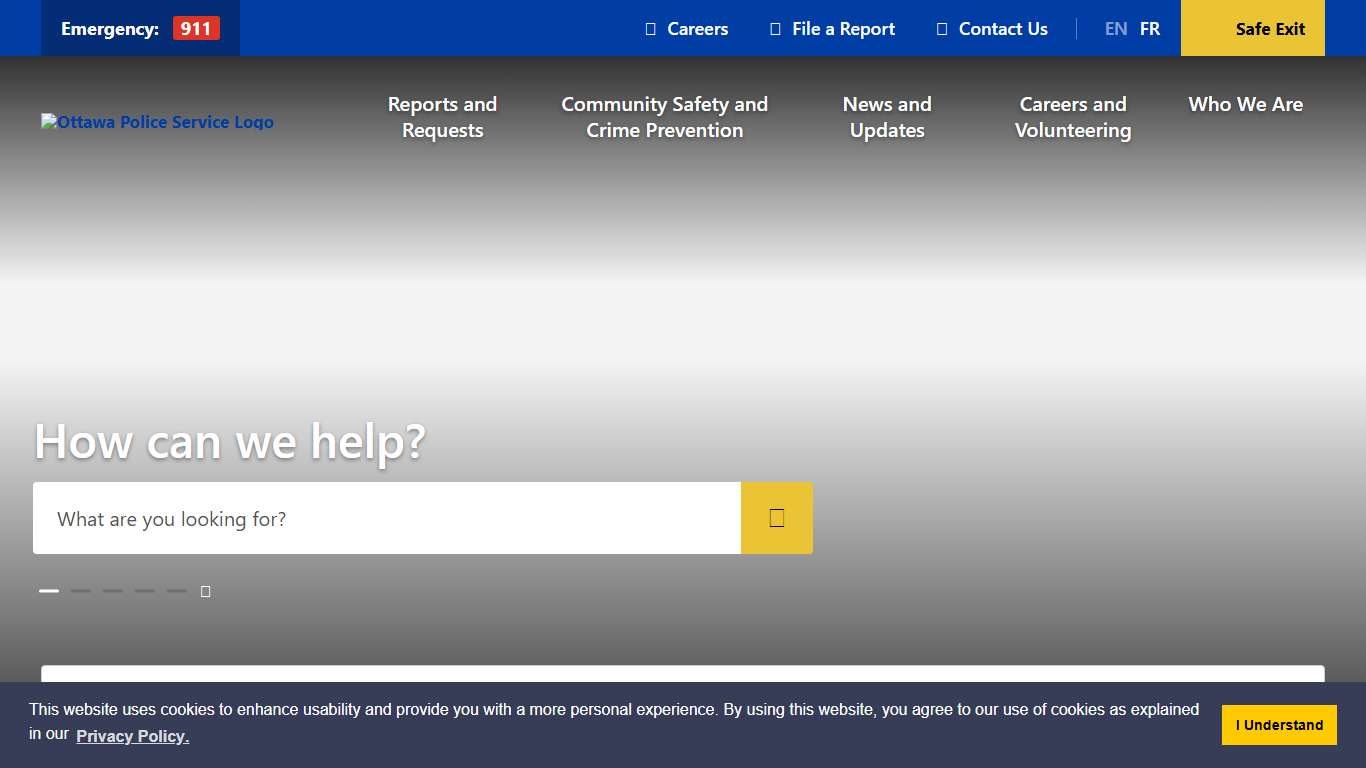The height and width of the screenshot is (768, 1366).
Task: Select the EN language option
Action: tap(1116, 29)
